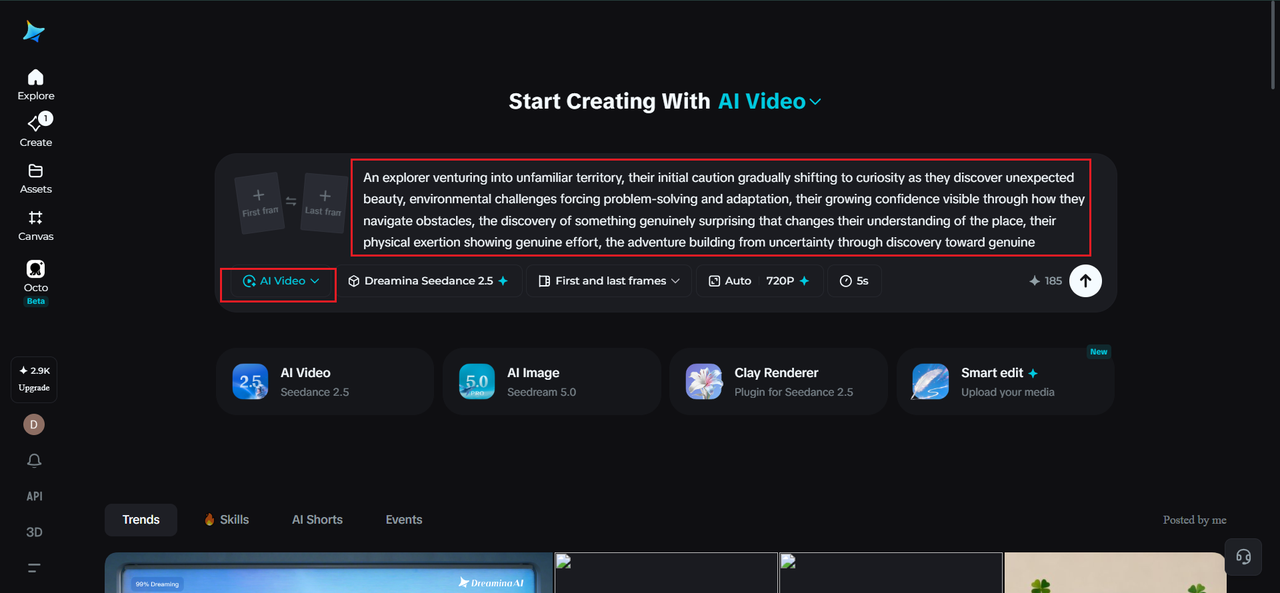Open the Dreamina Seedance 2.5 model selector
Screen dimensions: 1280x593
[428, 281]
